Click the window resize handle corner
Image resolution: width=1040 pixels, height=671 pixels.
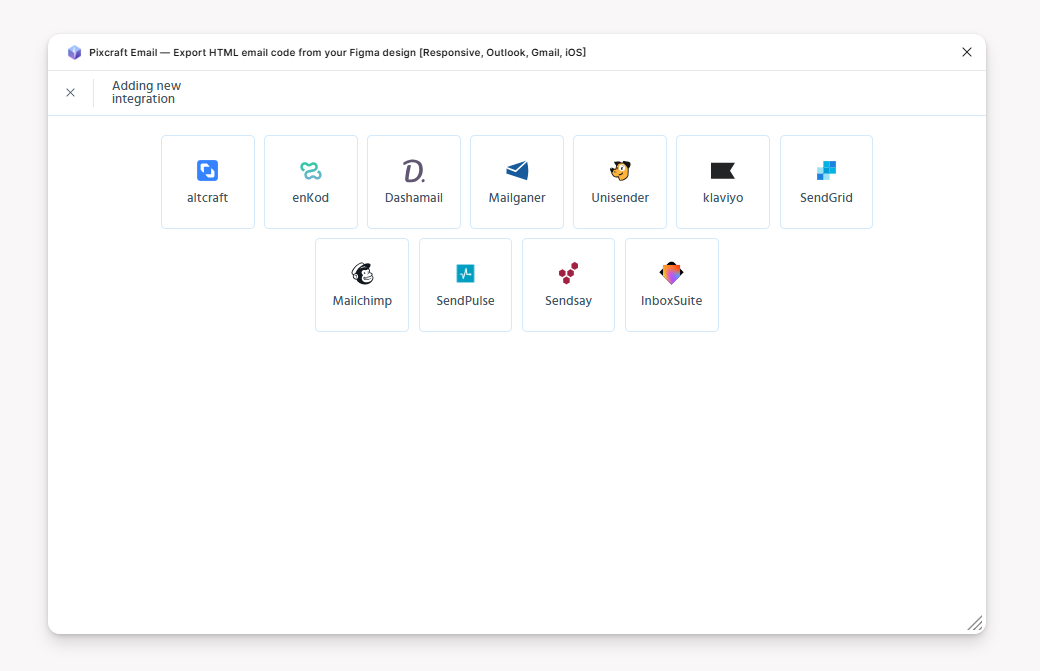click(x=974, y=623)
